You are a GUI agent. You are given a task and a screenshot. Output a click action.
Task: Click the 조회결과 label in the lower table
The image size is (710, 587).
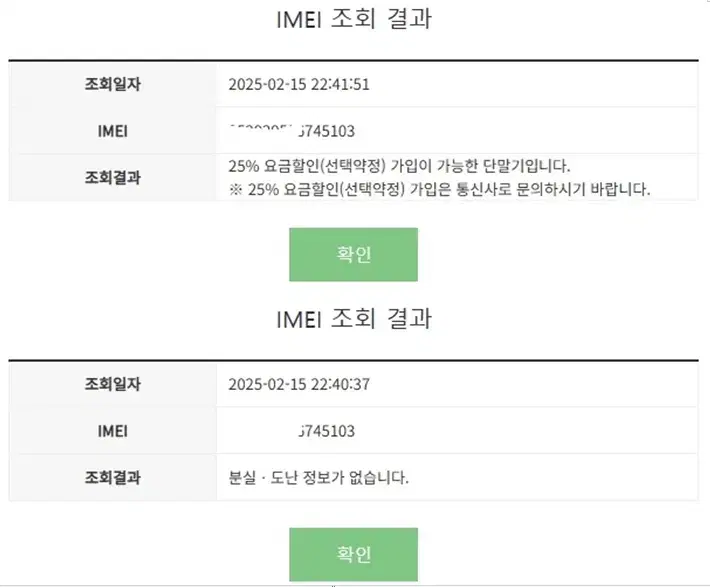113,477
